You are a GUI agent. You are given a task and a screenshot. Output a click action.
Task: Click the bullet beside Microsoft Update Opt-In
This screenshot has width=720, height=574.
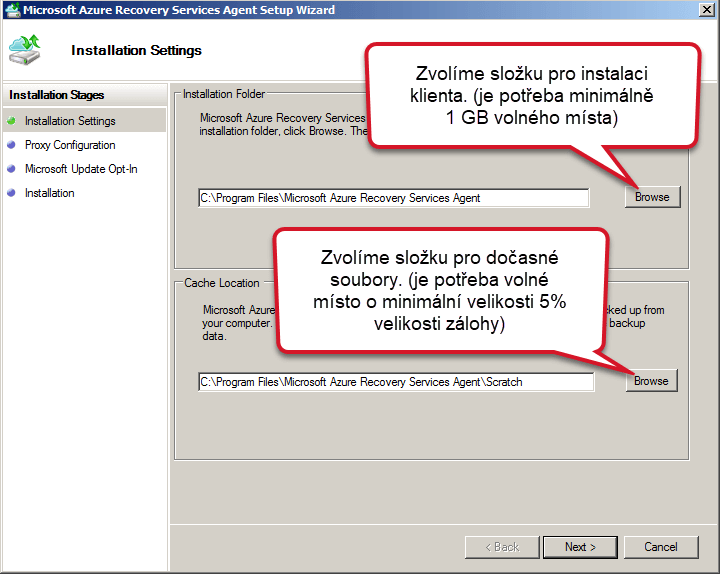pyautogui.click(x=11, y=169)
